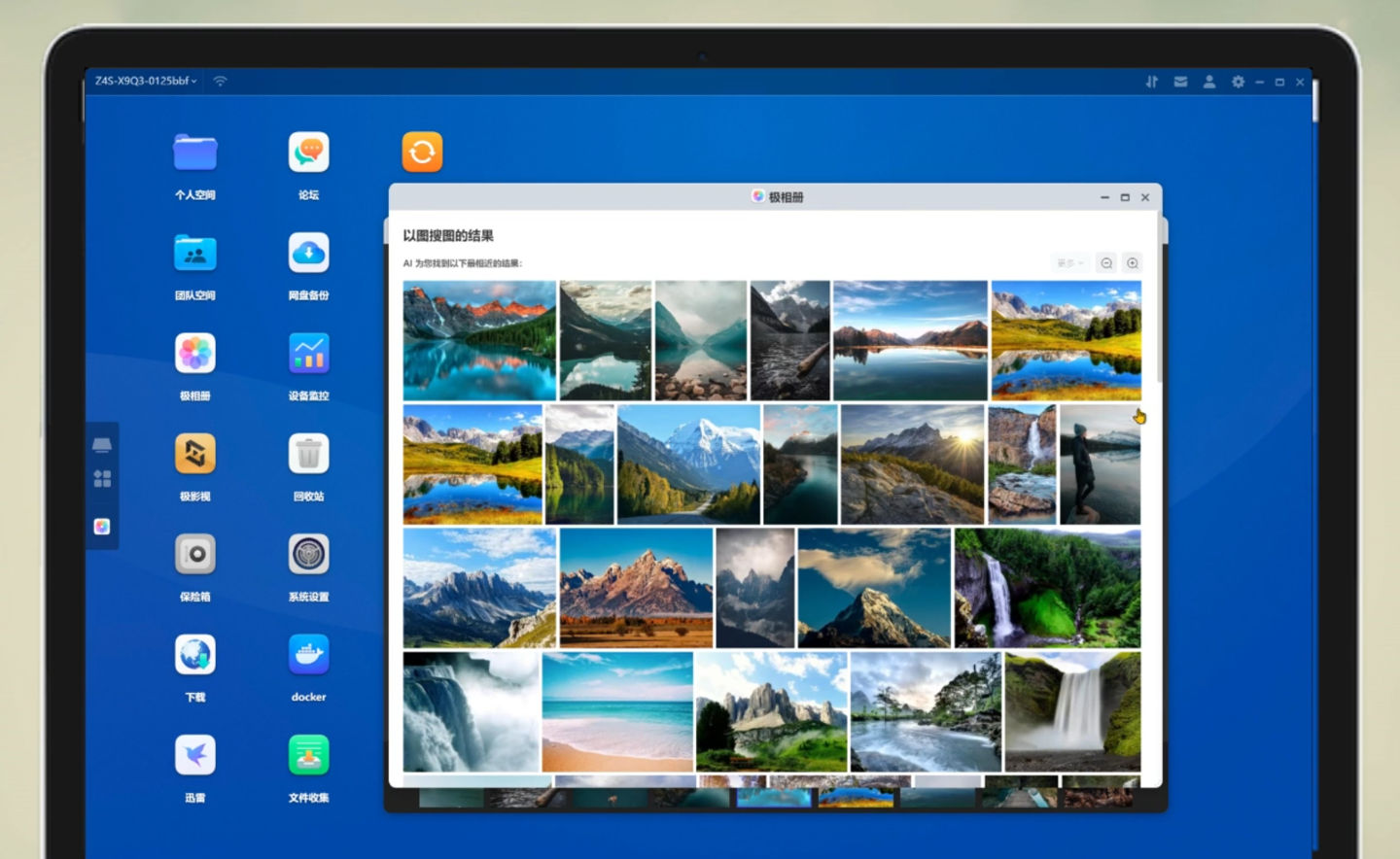Open the docker application

(x=308, y=655)
